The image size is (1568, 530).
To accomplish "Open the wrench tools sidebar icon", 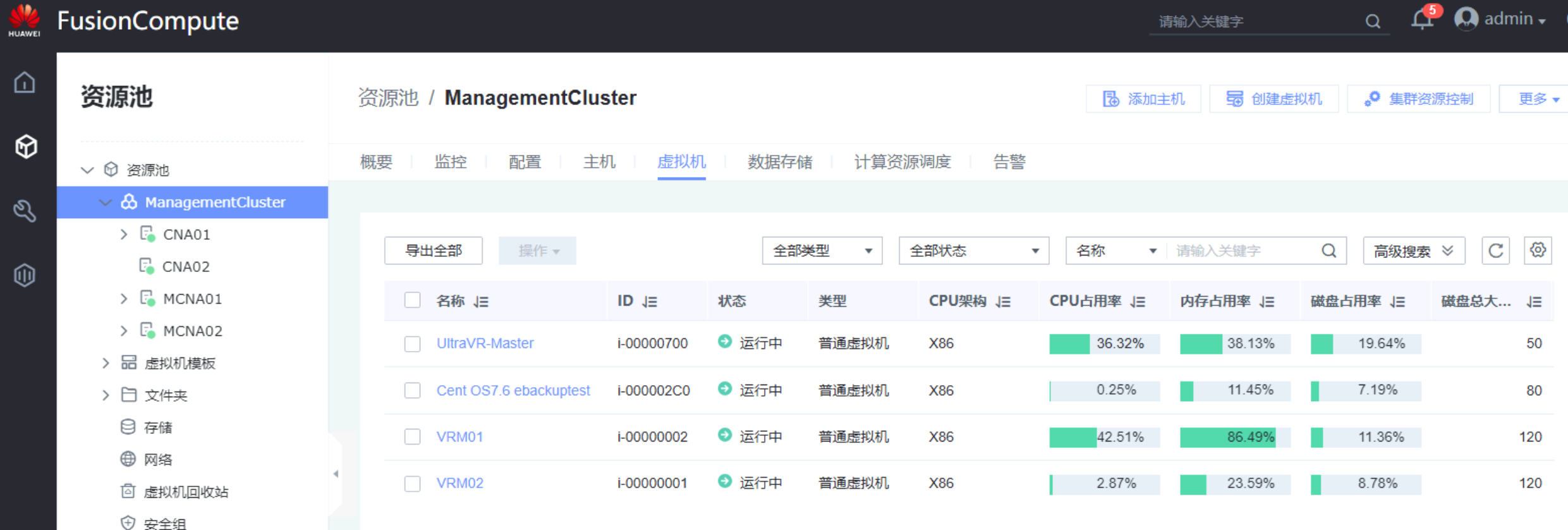I will 25,211.
